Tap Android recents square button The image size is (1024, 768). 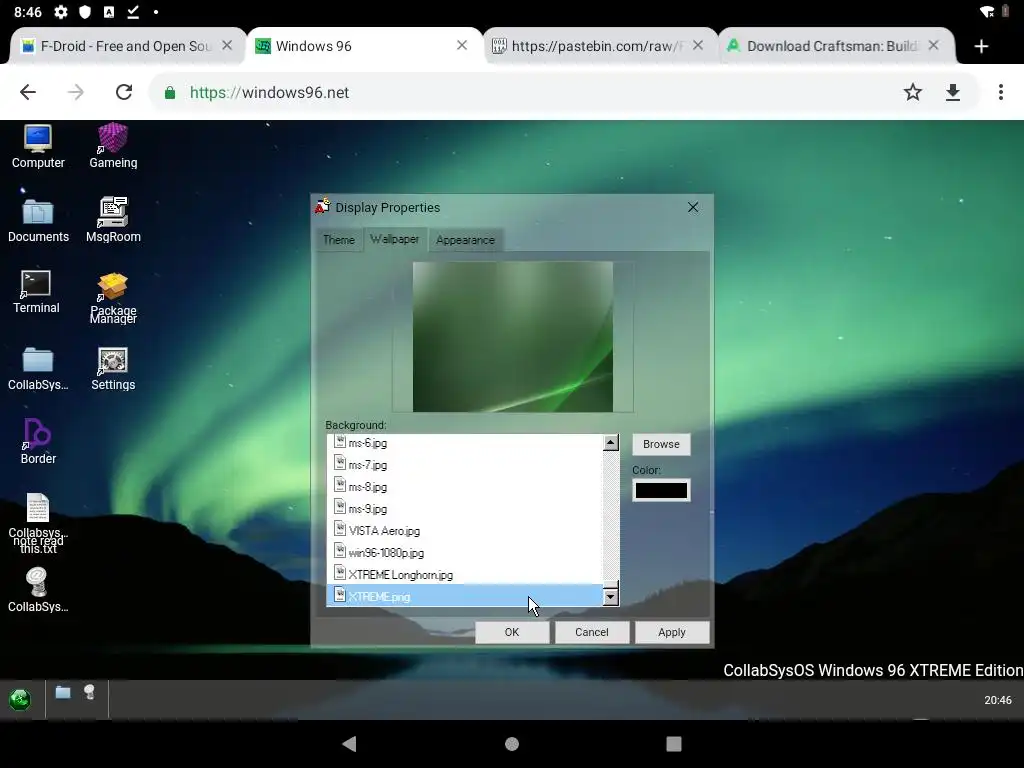(x=674, y=744)
